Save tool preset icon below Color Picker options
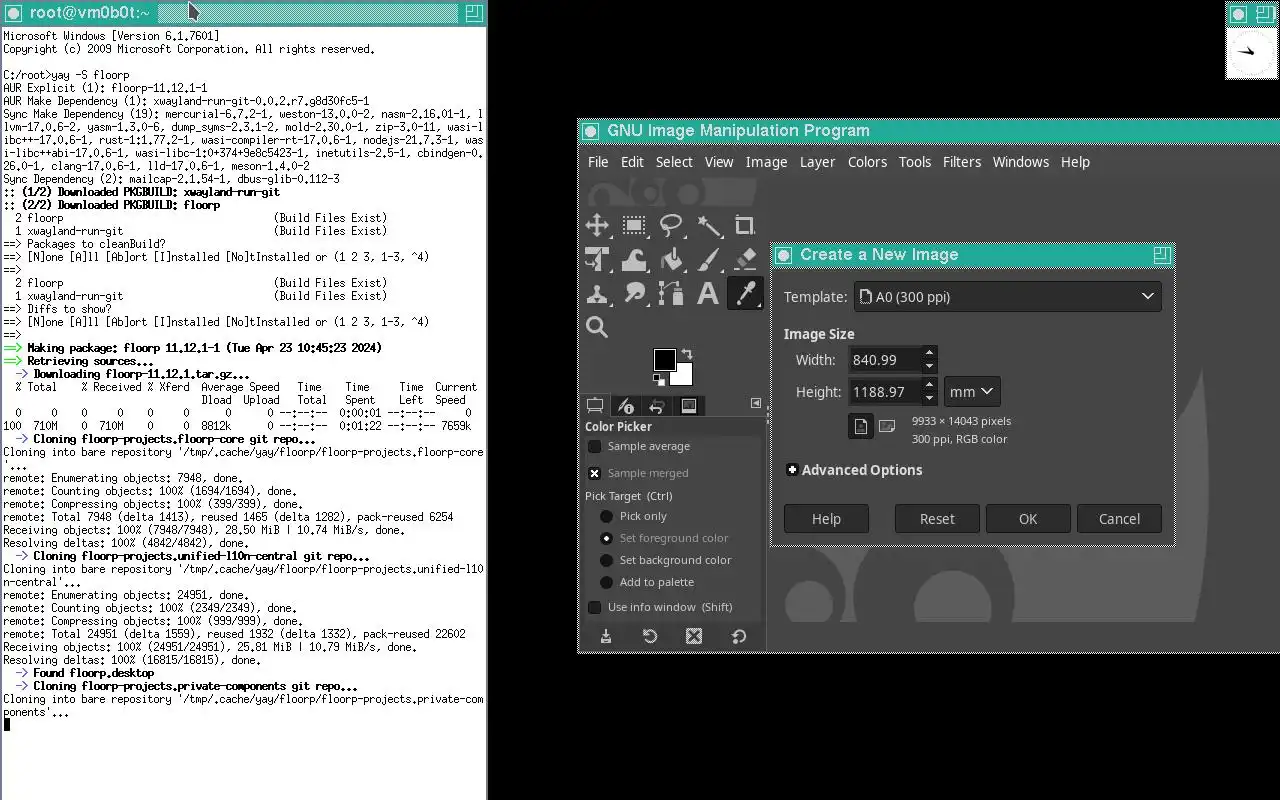The height and width of the screenshot is (800, 1280). point(606,636)
